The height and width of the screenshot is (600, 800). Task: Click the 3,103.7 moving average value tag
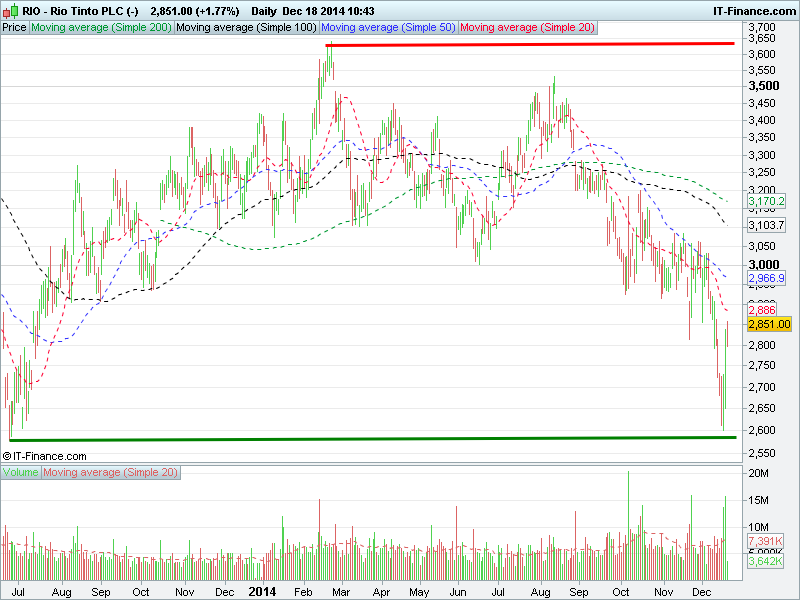(x=766, y=227)
